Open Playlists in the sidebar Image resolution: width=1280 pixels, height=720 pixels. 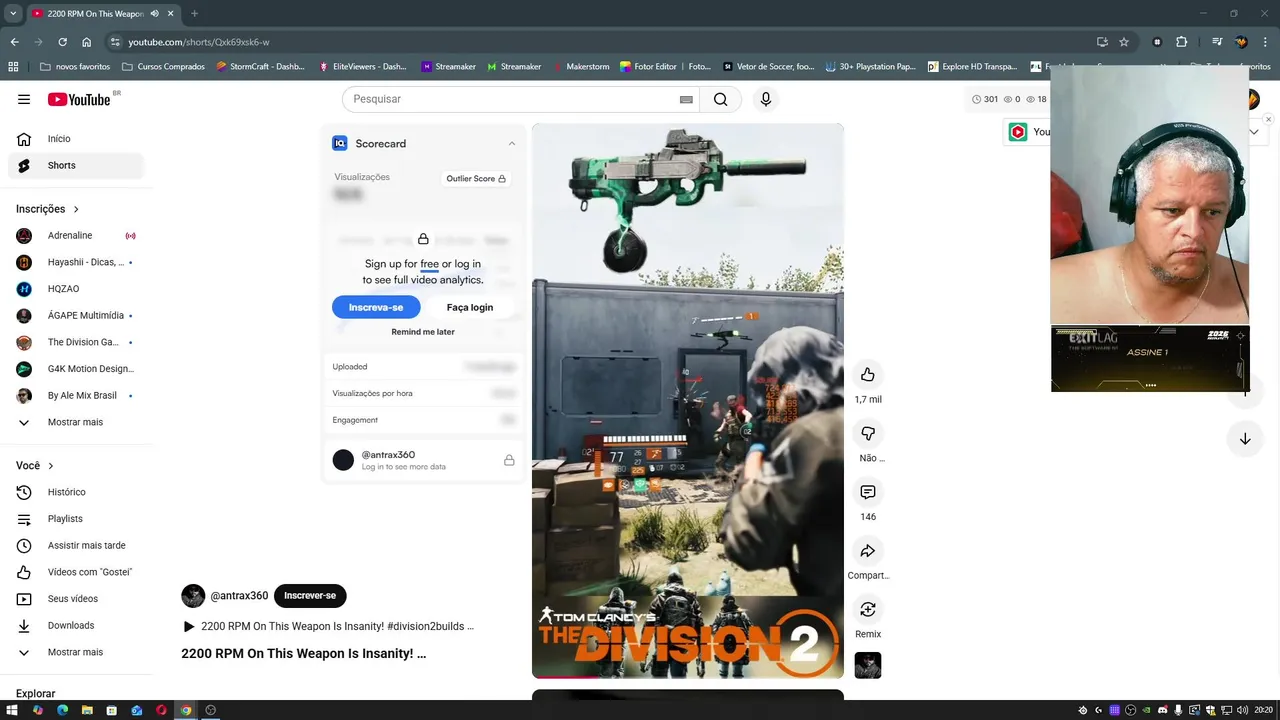click(x=76, y=519)
